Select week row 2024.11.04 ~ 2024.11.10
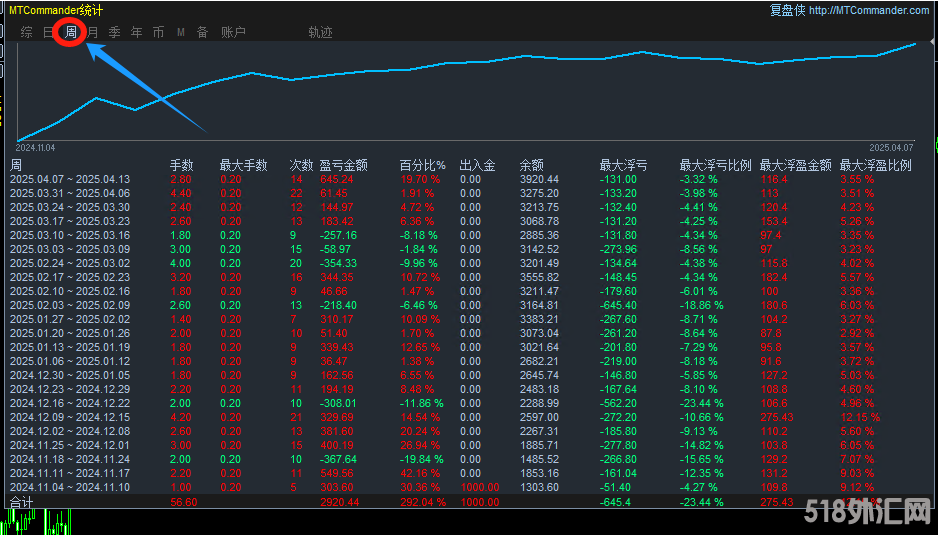Viewport: 938px width, 535px height. tap(469, 488)
